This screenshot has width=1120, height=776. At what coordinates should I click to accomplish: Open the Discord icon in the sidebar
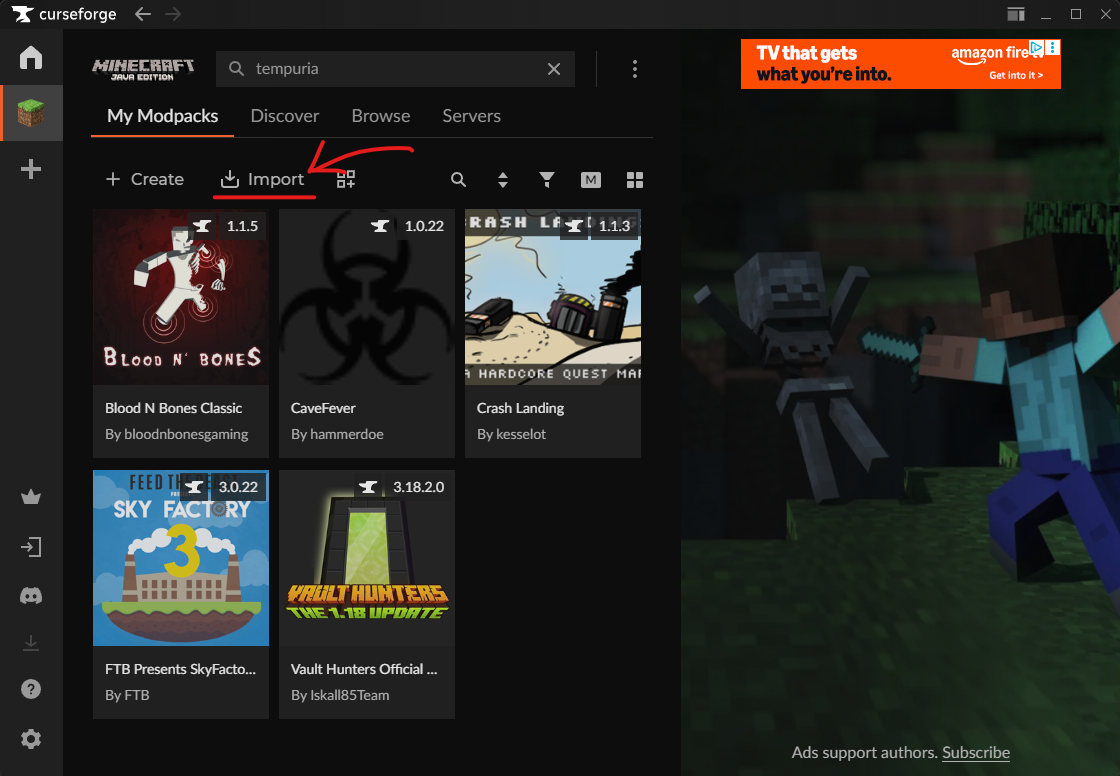click(31, 595)
